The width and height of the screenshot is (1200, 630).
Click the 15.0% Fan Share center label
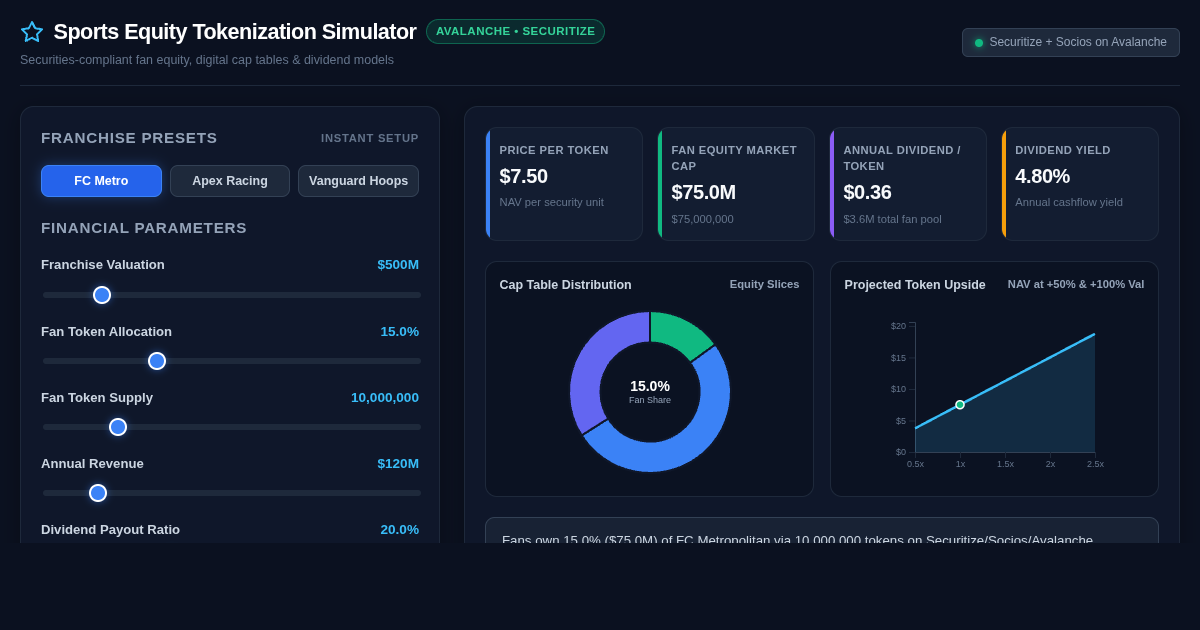[650, 392]
